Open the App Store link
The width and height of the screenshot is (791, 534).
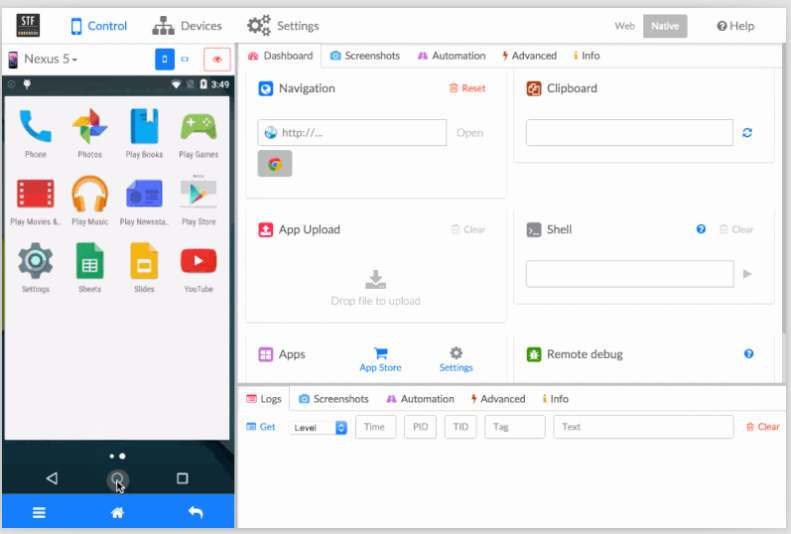[x=380, y=360]
